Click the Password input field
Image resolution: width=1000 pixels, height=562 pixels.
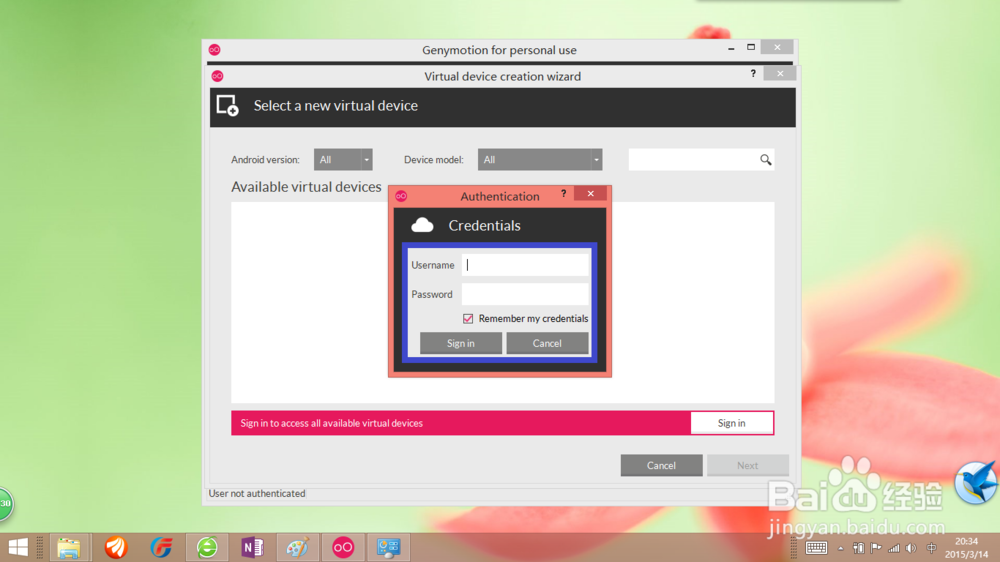point(525,294)
